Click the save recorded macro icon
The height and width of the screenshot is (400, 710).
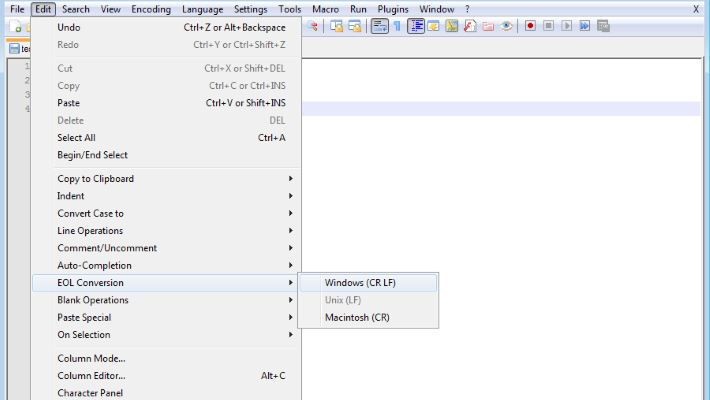tap(603, 26)
